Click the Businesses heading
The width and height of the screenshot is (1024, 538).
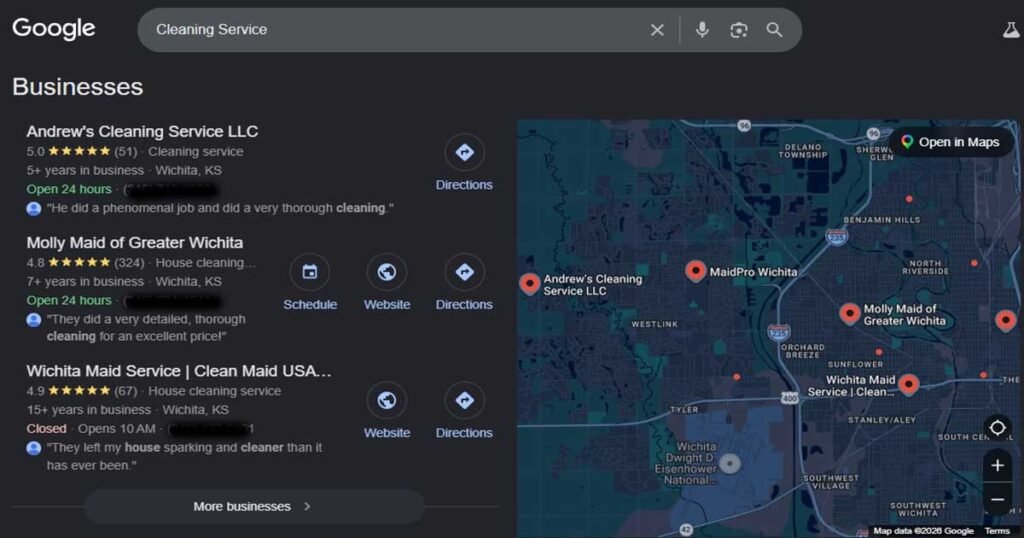(x=78, y=87)
